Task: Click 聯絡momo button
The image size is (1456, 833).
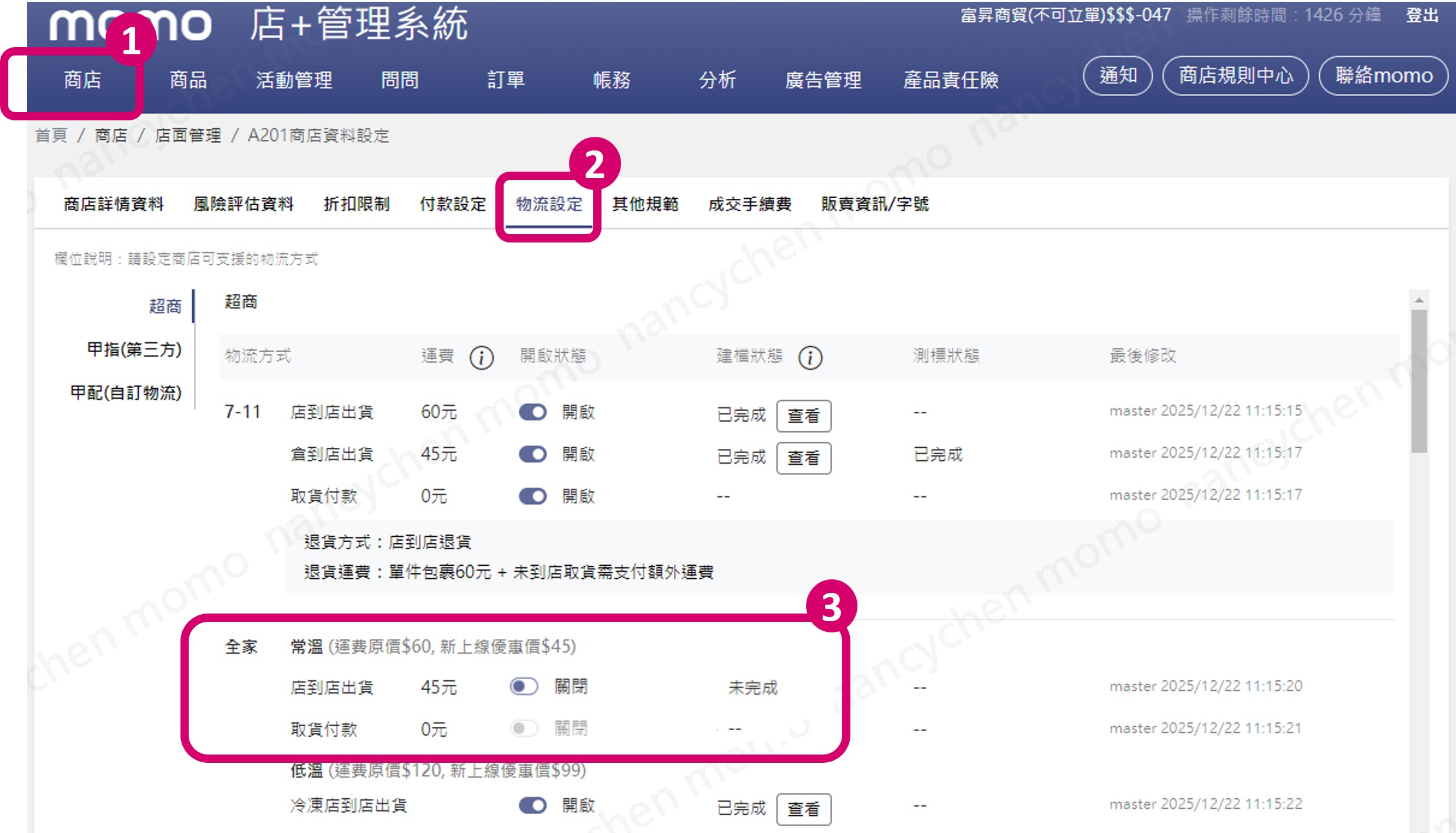Action: tap(1383, 76)
